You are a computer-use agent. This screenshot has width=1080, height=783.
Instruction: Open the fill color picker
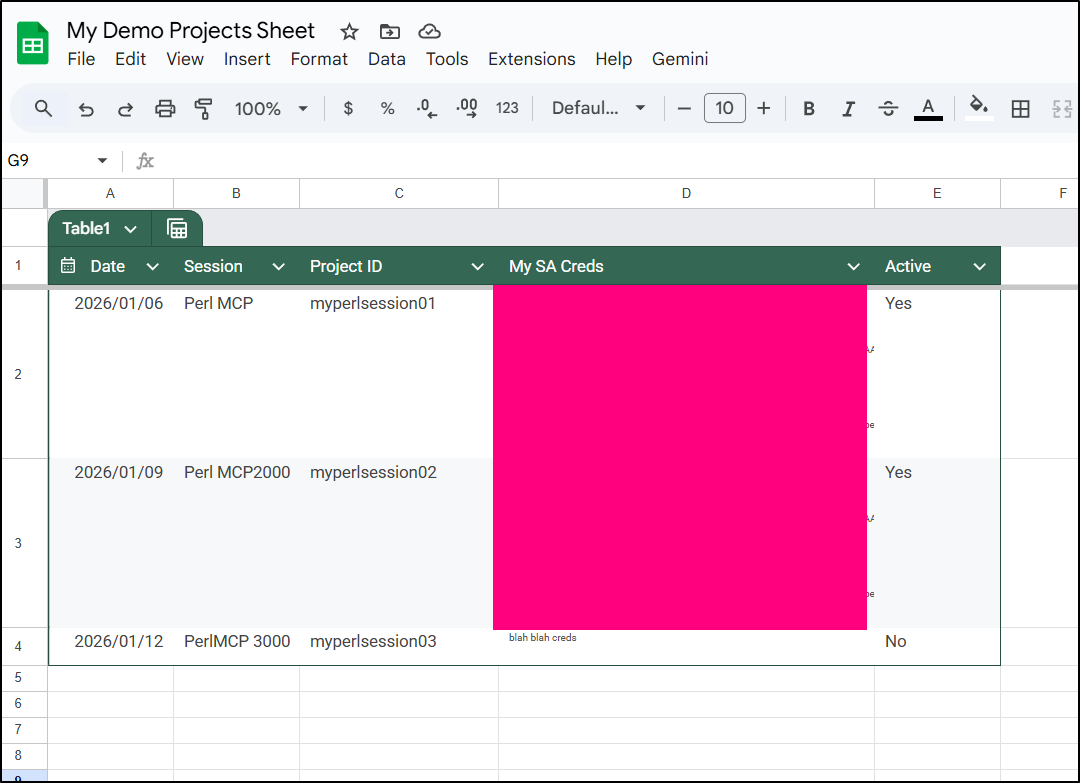coord(979,108)
